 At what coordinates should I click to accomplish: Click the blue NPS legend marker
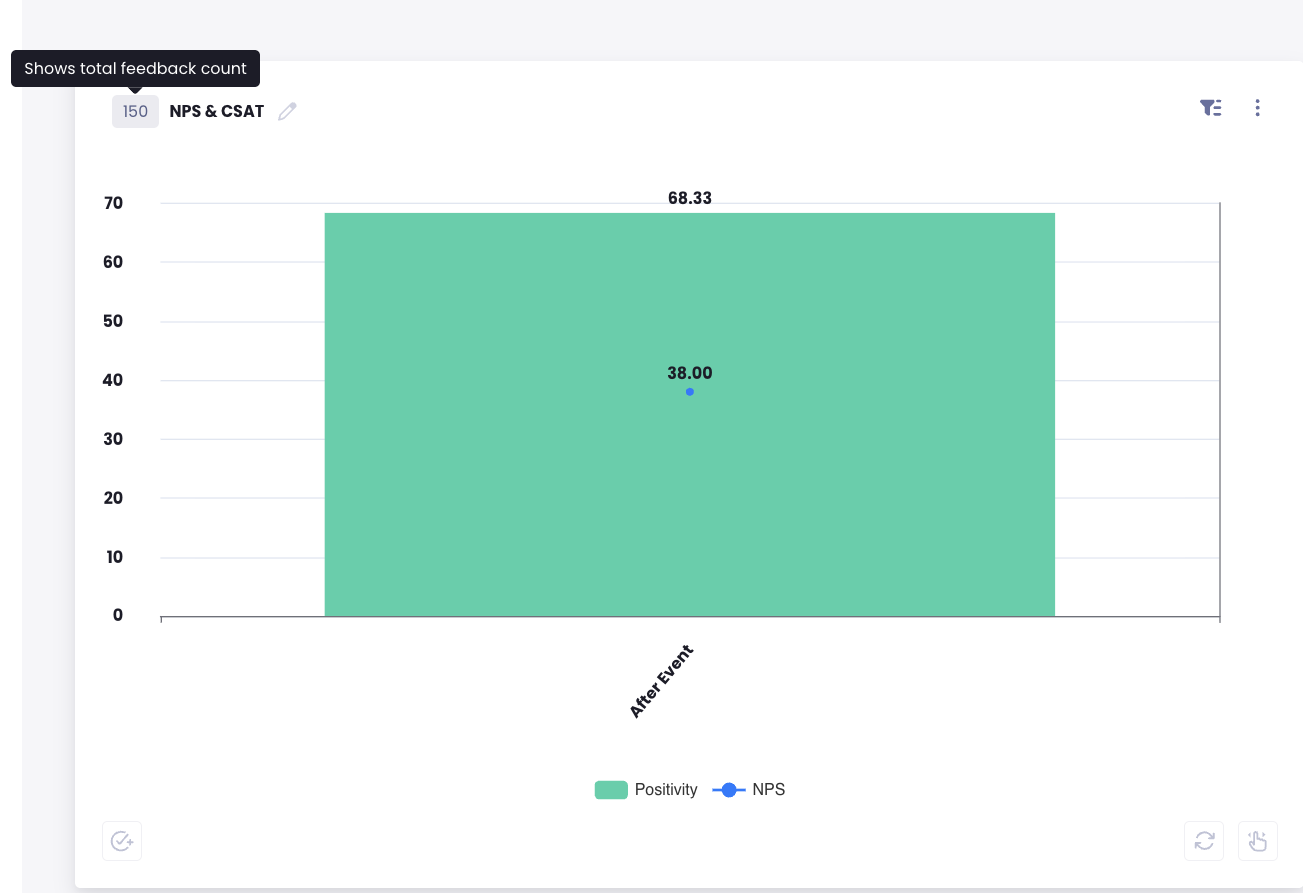coord(729,790)
